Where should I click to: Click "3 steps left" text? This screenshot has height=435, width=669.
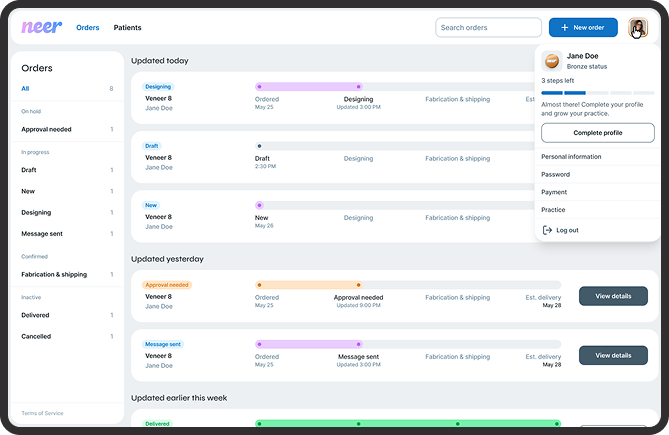[558, 81]
